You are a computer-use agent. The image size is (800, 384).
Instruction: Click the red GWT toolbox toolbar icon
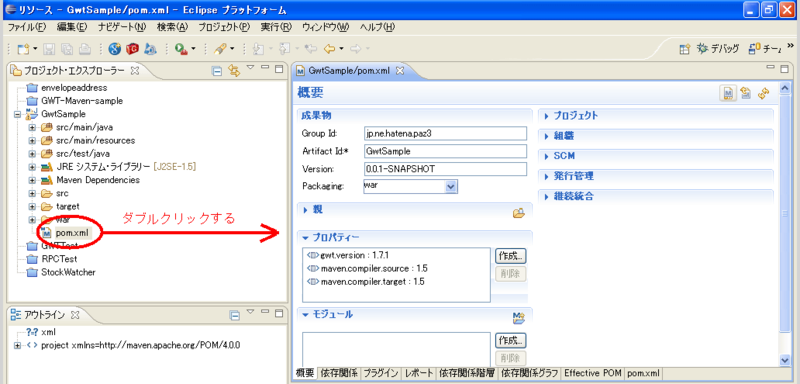point(133,49)
